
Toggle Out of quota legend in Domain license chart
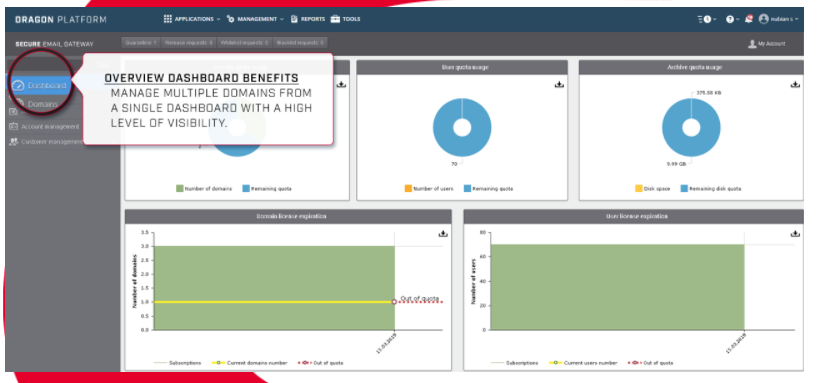pyautogui.click(x=320, y=363)
